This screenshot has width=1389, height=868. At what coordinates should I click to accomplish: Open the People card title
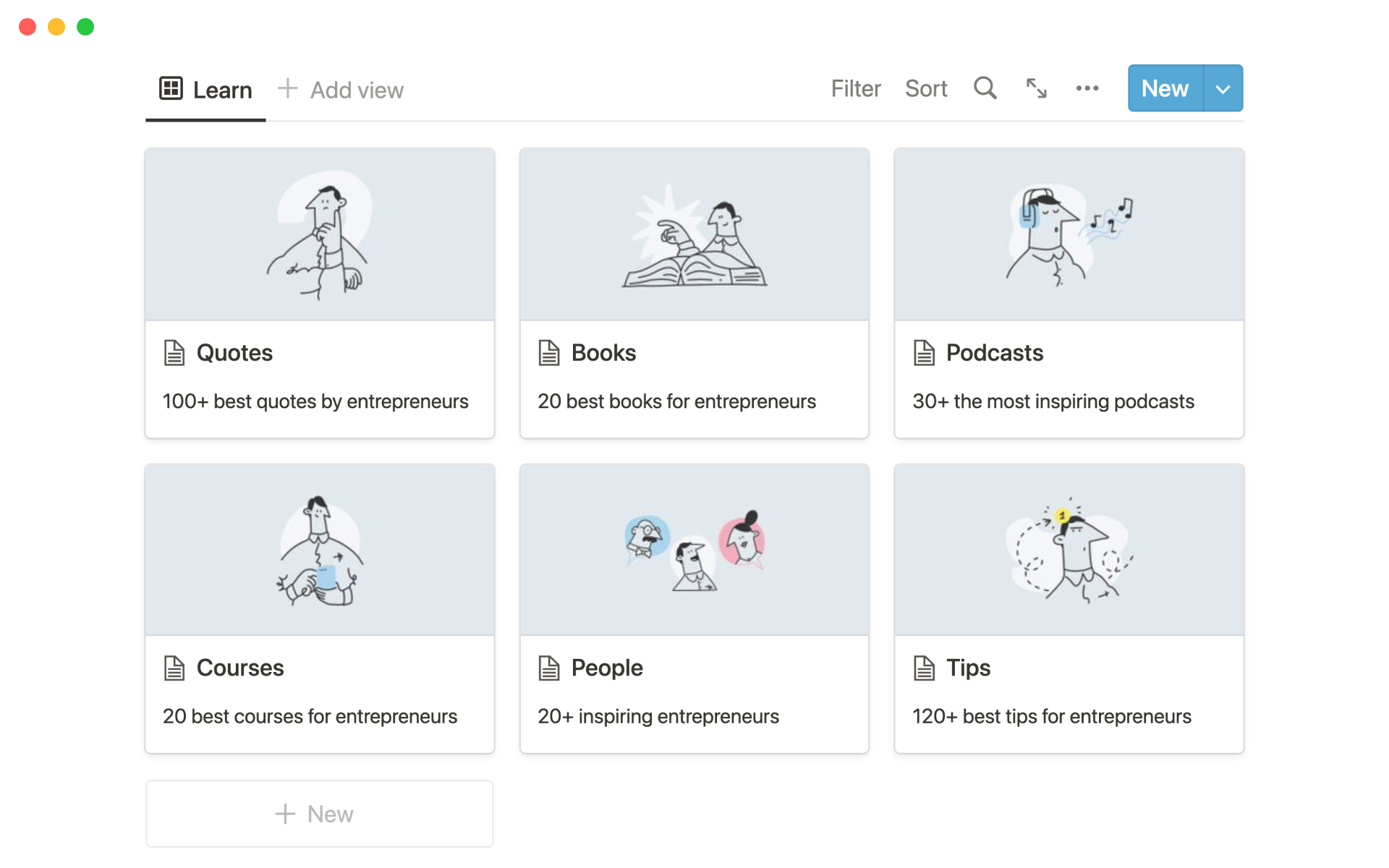click(x=606, y=668)
